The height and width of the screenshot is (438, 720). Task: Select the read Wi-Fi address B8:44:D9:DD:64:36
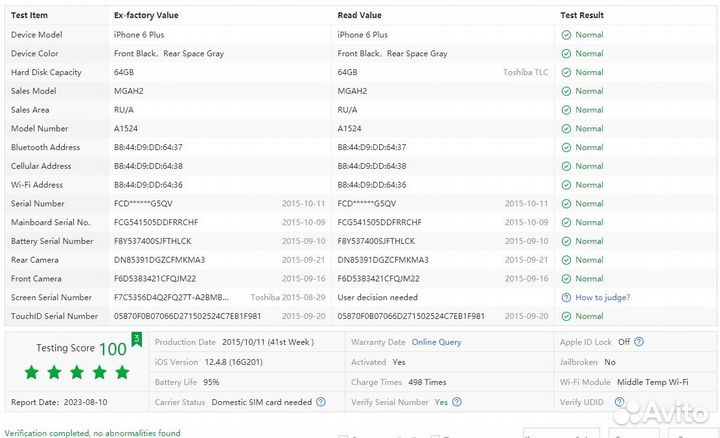coord(371,185)
